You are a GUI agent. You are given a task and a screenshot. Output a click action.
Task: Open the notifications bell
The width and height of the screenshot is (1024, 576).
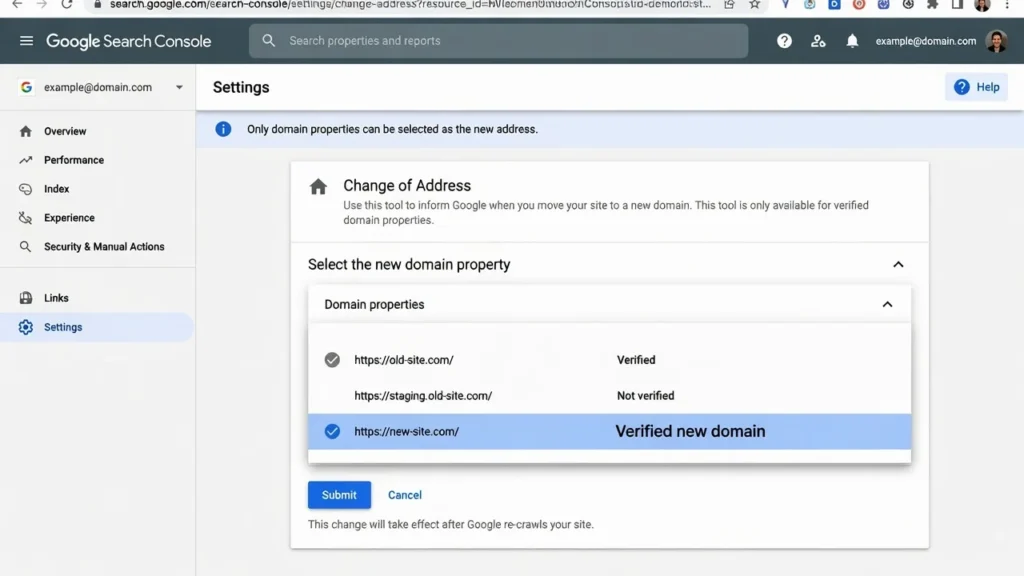point(852,41)
